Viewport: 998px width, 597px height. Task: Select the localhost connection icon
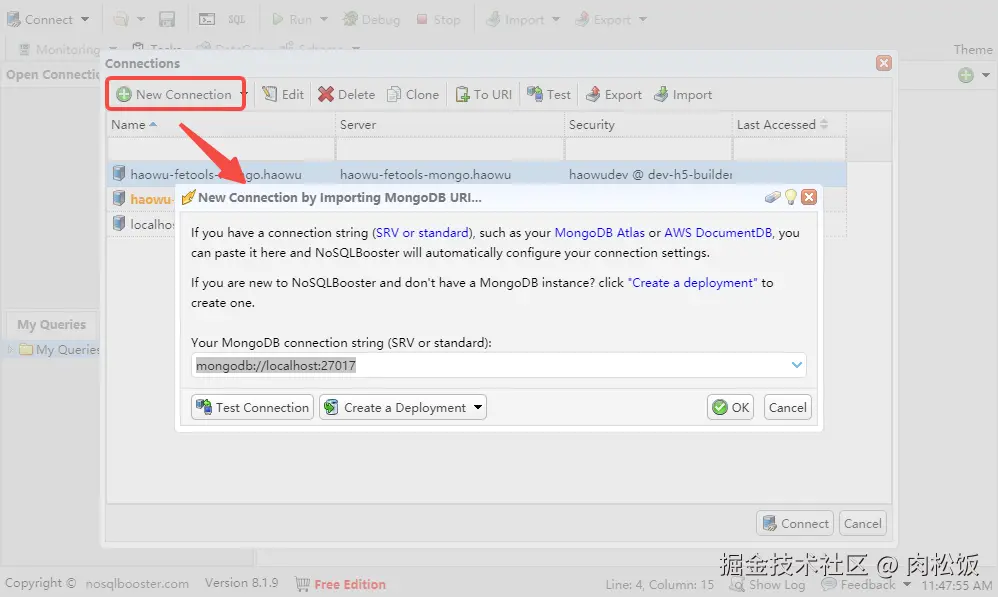coord(118,223)
